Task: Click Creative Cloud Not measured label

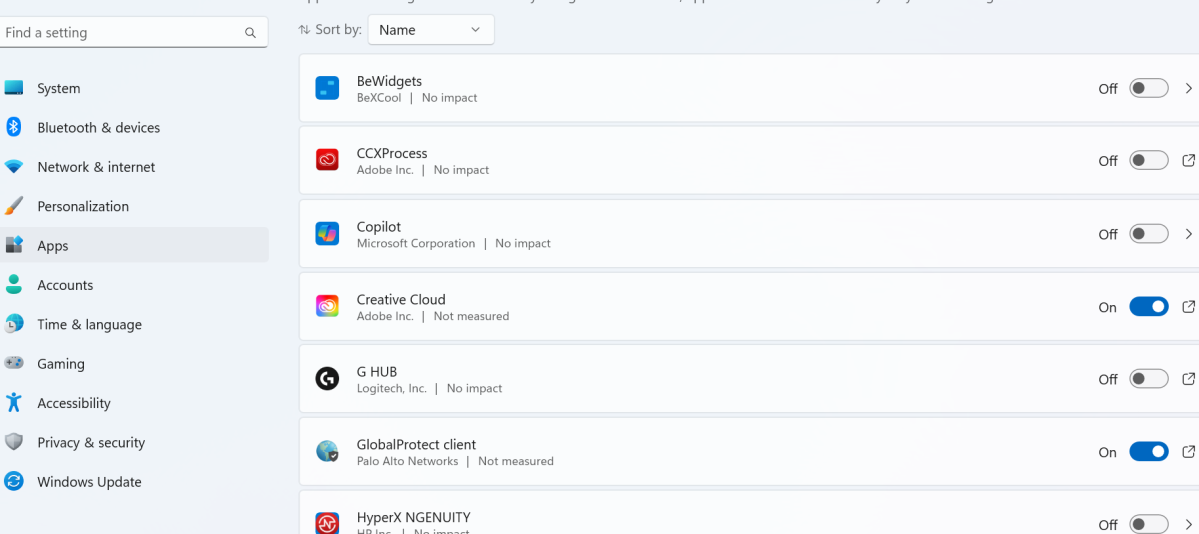Action: click(471, 316)
